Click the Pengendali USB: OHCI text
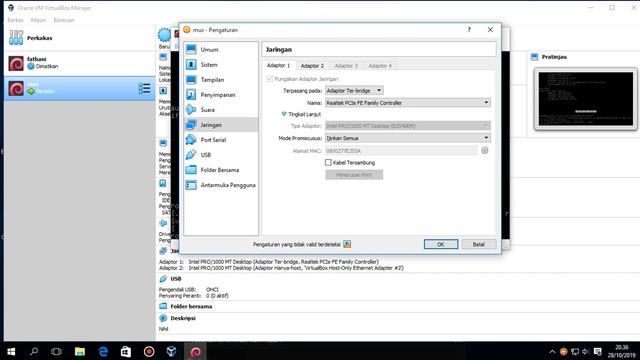This screenshot has height=360, width=640. pyautogui.click(x=189, y=289)
